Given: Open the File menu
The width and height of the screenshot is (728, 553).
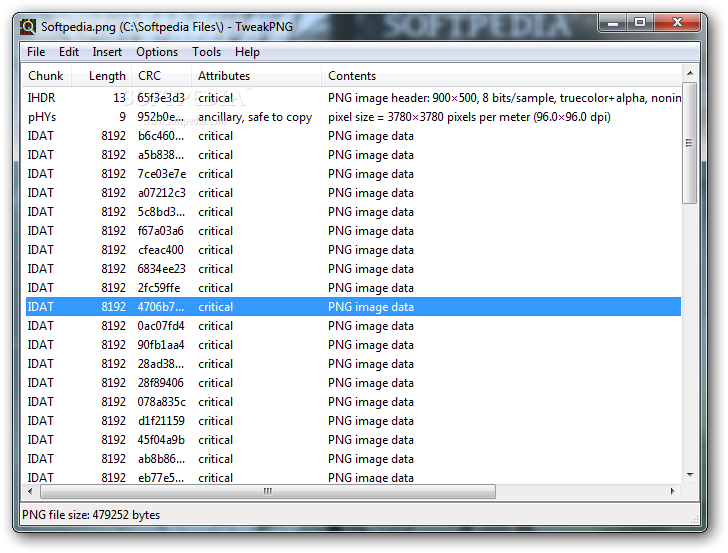Looking at the screenshot, I should click(36, 52).
